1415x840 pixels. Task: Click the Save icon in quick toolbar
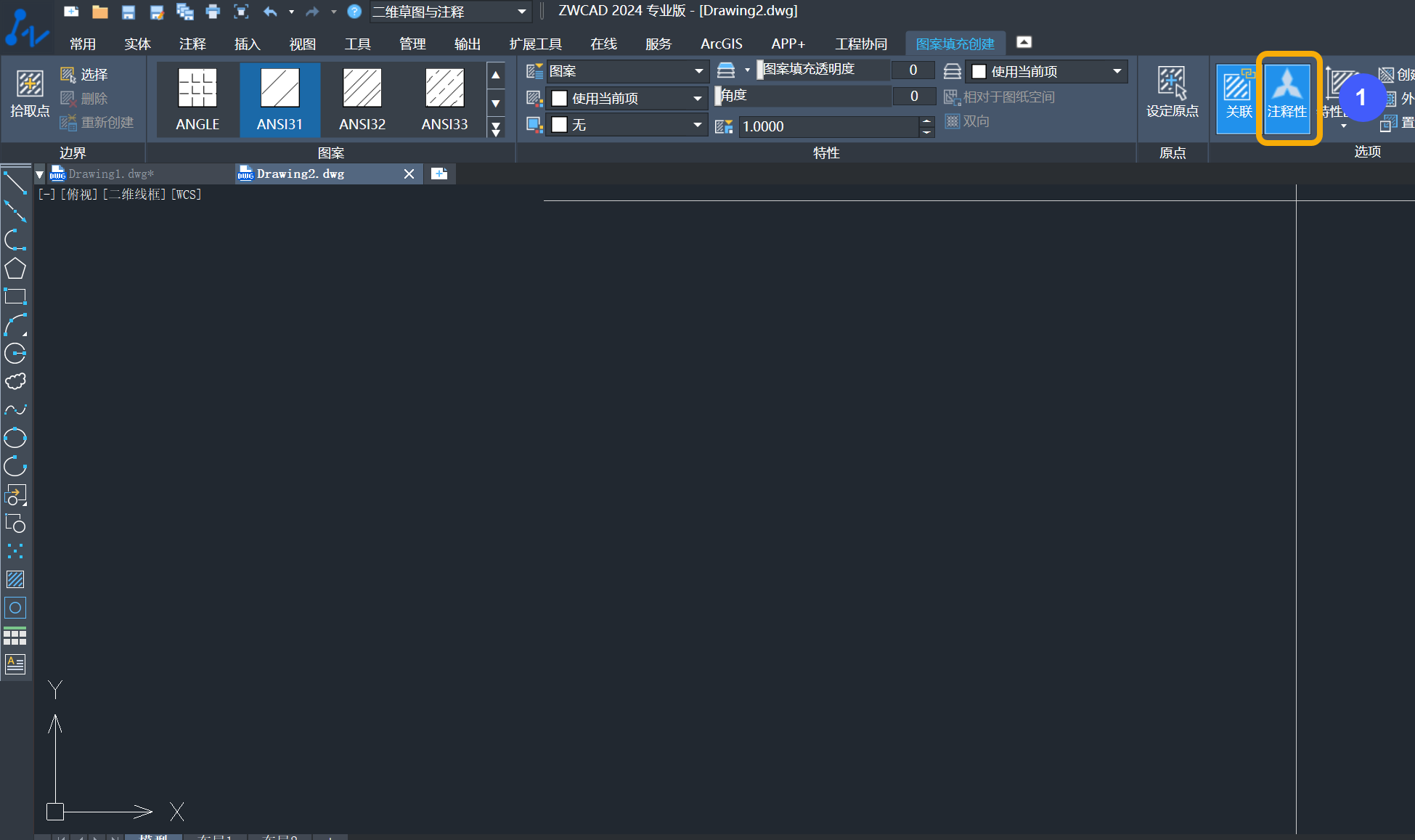(x=129, y=12)
